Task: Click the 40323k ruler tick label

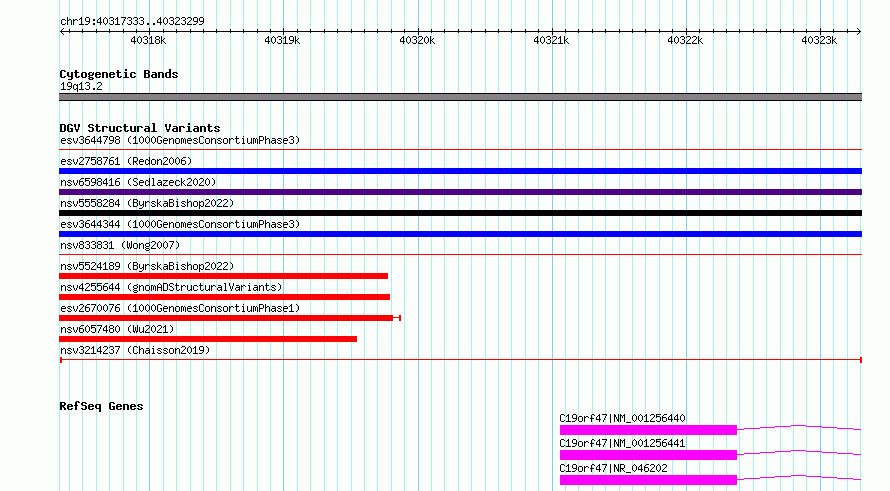Action: (x=819, y=40)
